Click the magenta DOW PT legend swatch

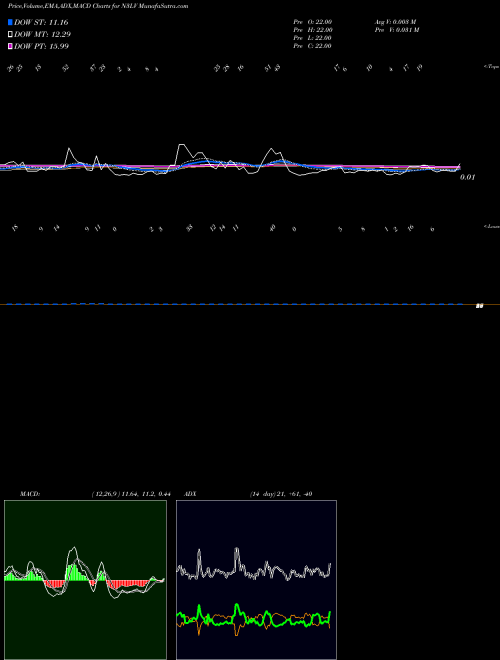tap(10, 46)
